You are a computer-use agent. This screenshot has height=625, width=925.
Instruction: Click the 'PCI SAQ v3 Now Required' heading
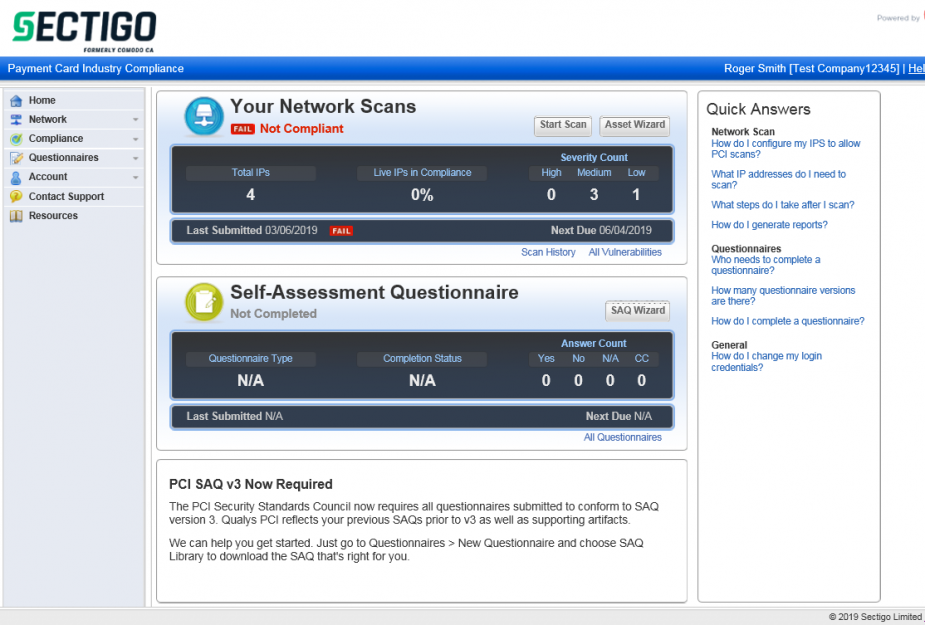click(251, 485)
